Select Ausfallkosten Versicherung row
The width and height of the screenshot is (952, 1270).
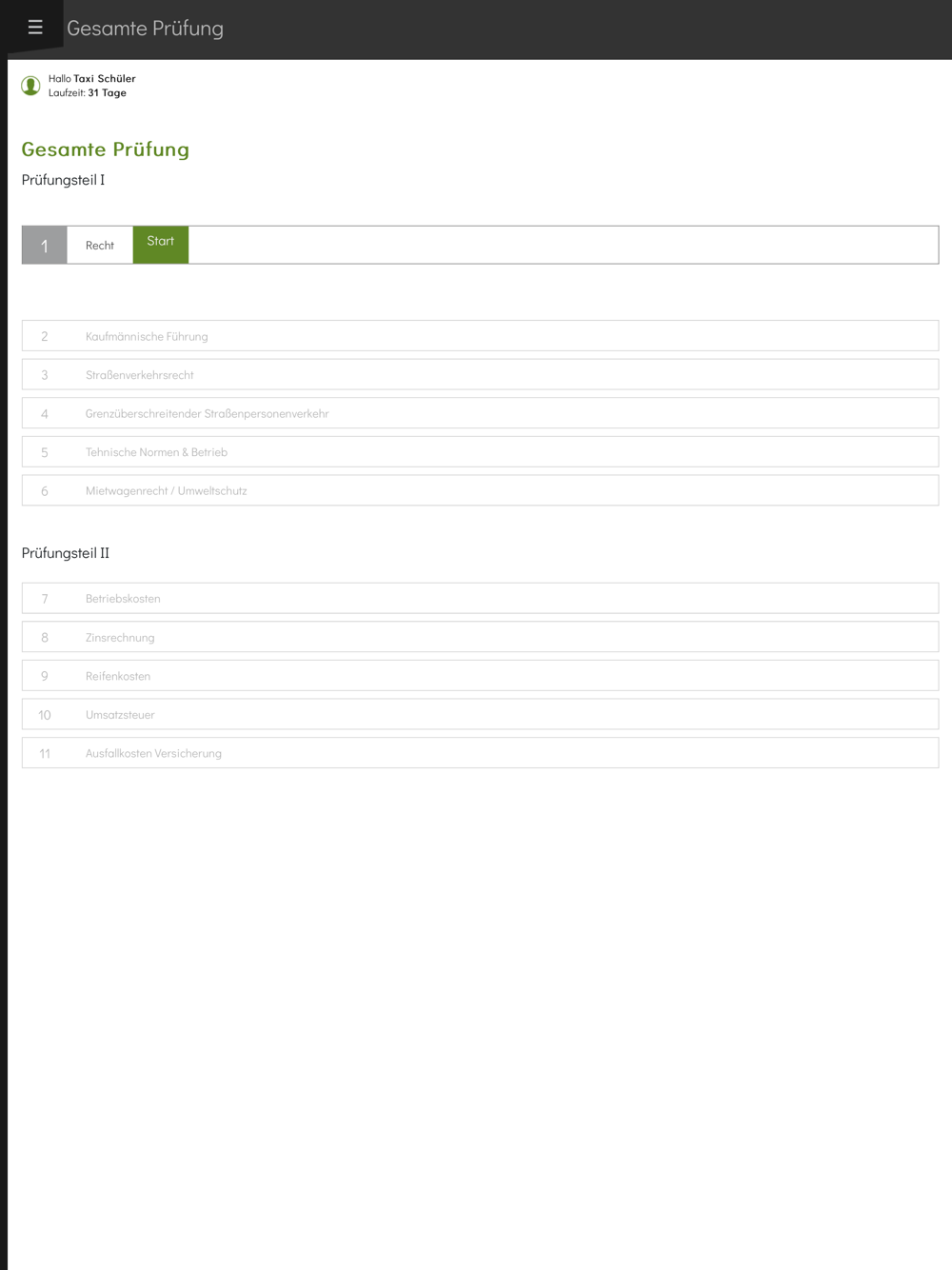pyautogui.click(x=480, y=753)
